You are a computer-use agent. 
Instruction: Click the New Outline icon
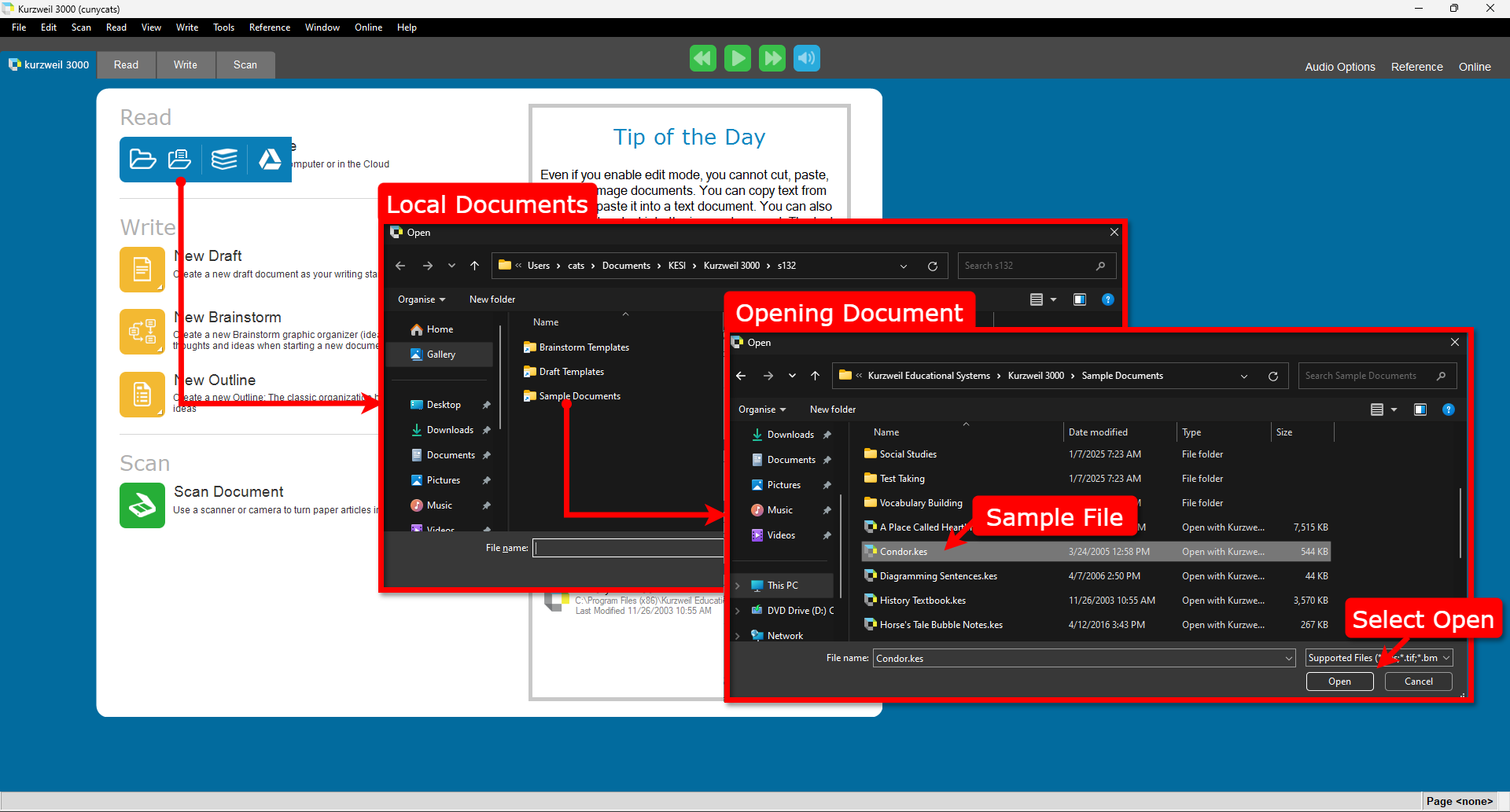(142, 395)
